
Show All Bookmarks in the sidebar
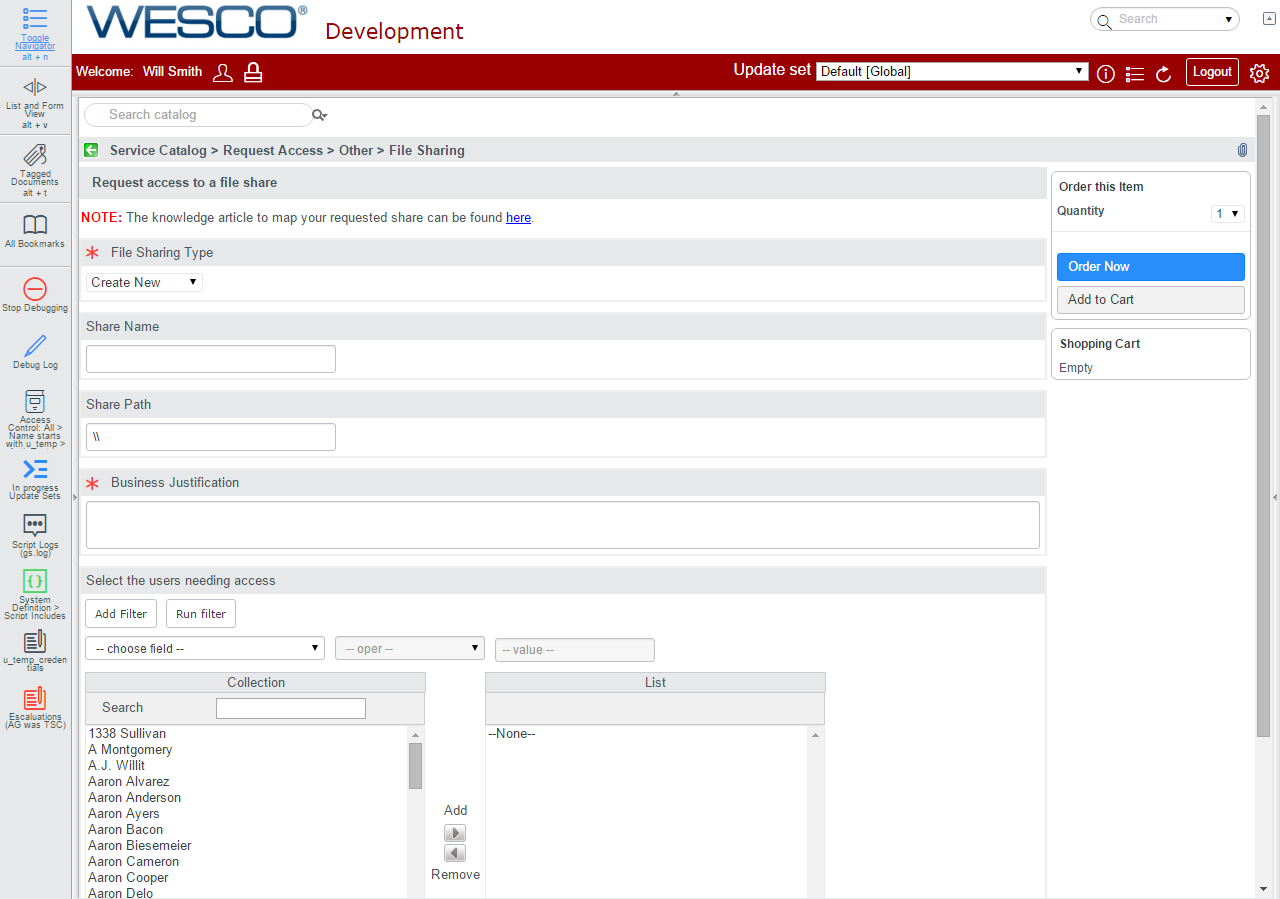coord(35,224)
